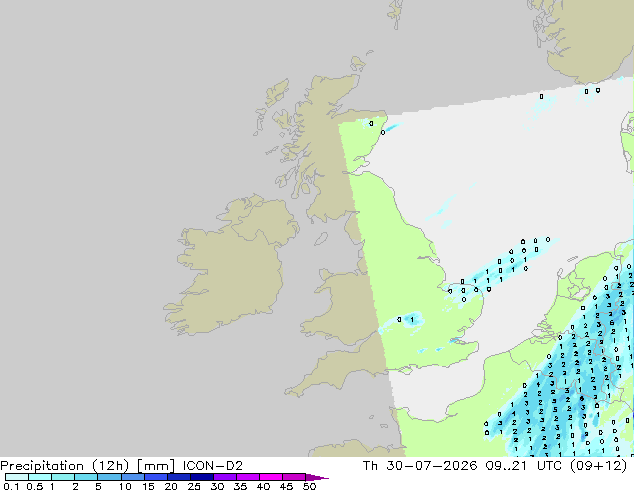Viewport: 634px width, 490px height.
Task: Click the (09+12) forecast hour label
Action: point(599,466)
